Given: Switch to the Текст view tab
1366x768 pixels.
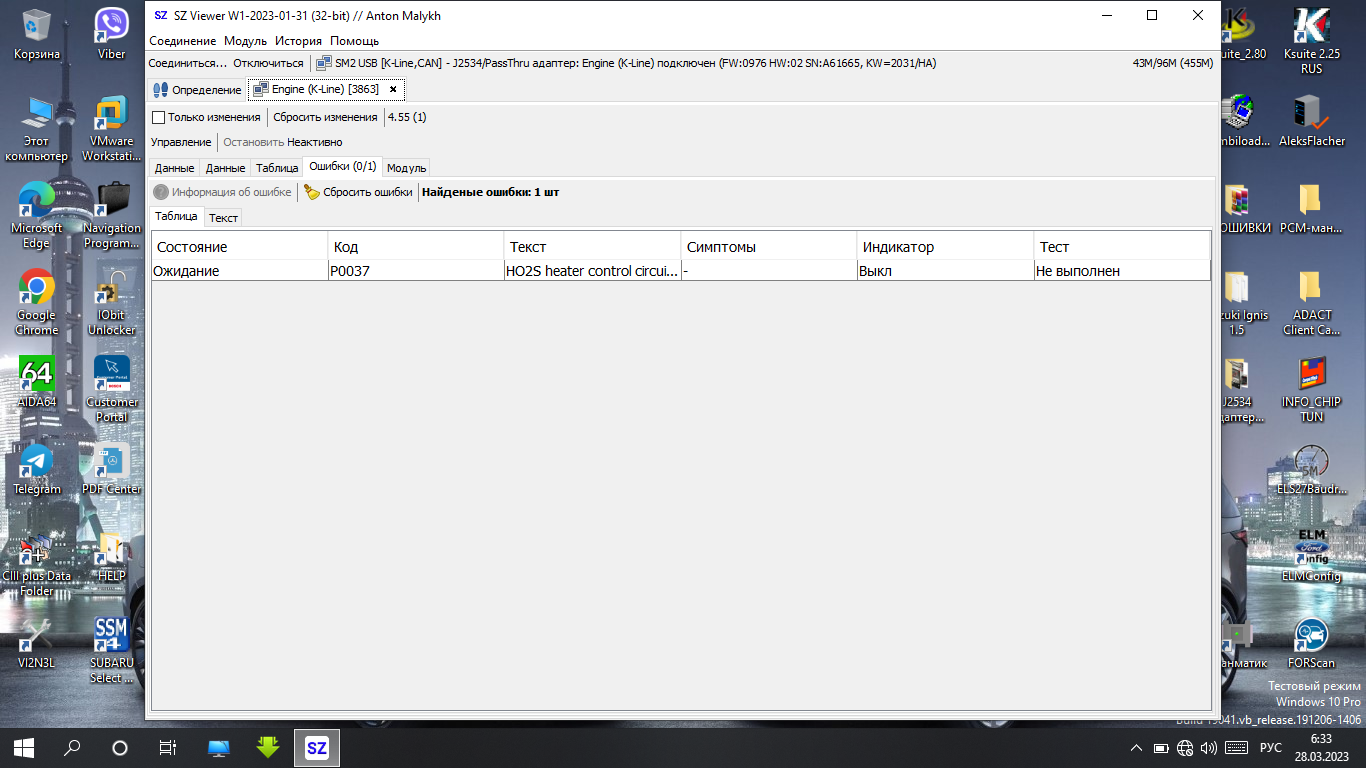Looking at the screenshot, I should pyautogui.click(x=223, y=218).
